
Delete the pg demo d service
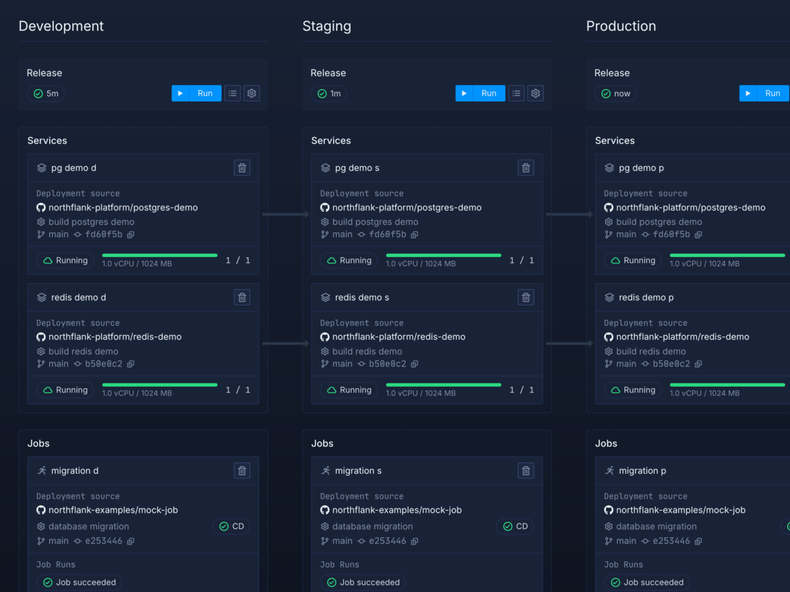242,168
